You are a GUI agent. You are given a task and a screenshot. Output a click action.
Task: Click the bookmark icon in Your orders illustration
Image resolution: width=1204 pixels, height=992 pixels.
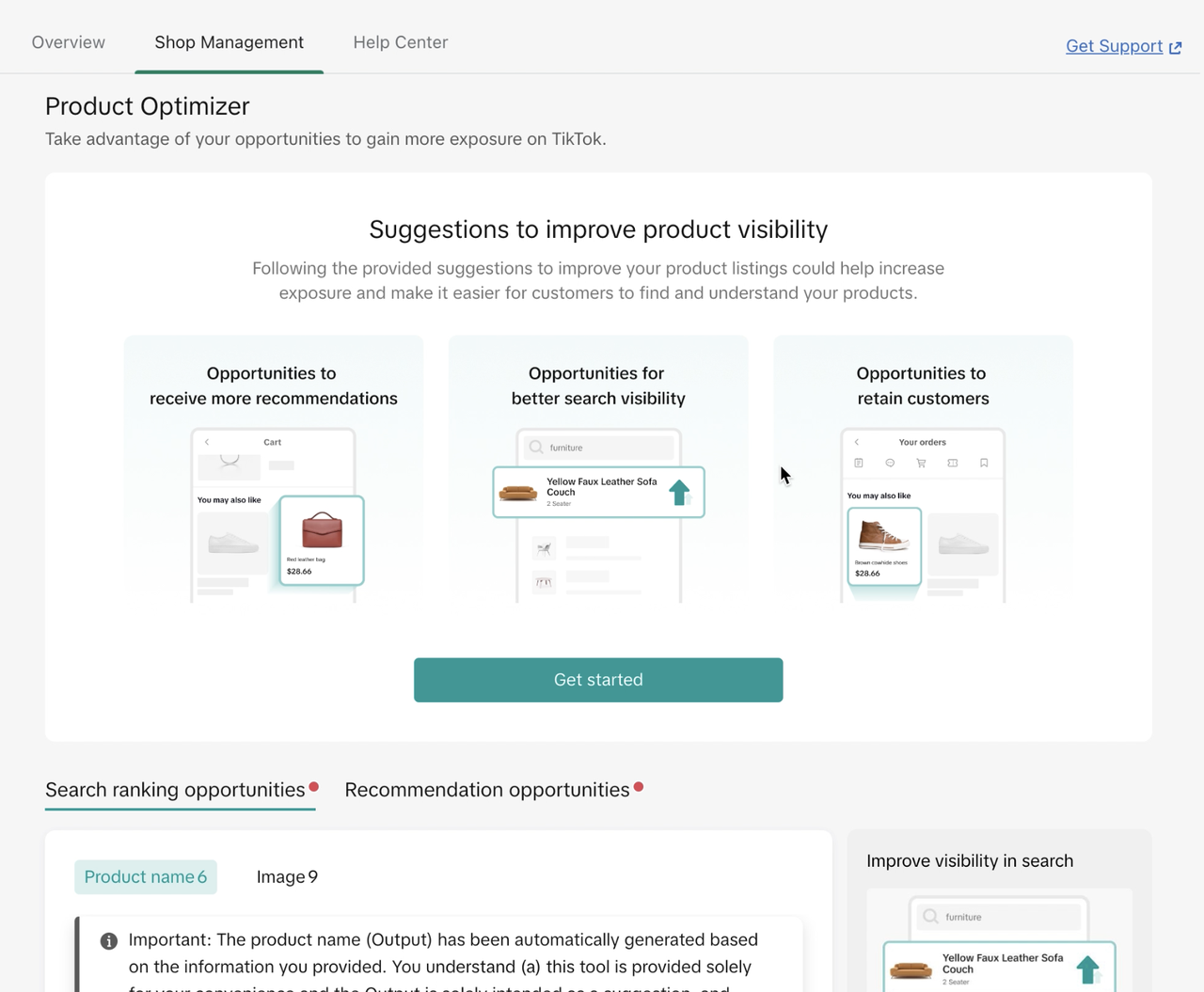(984, 463)
